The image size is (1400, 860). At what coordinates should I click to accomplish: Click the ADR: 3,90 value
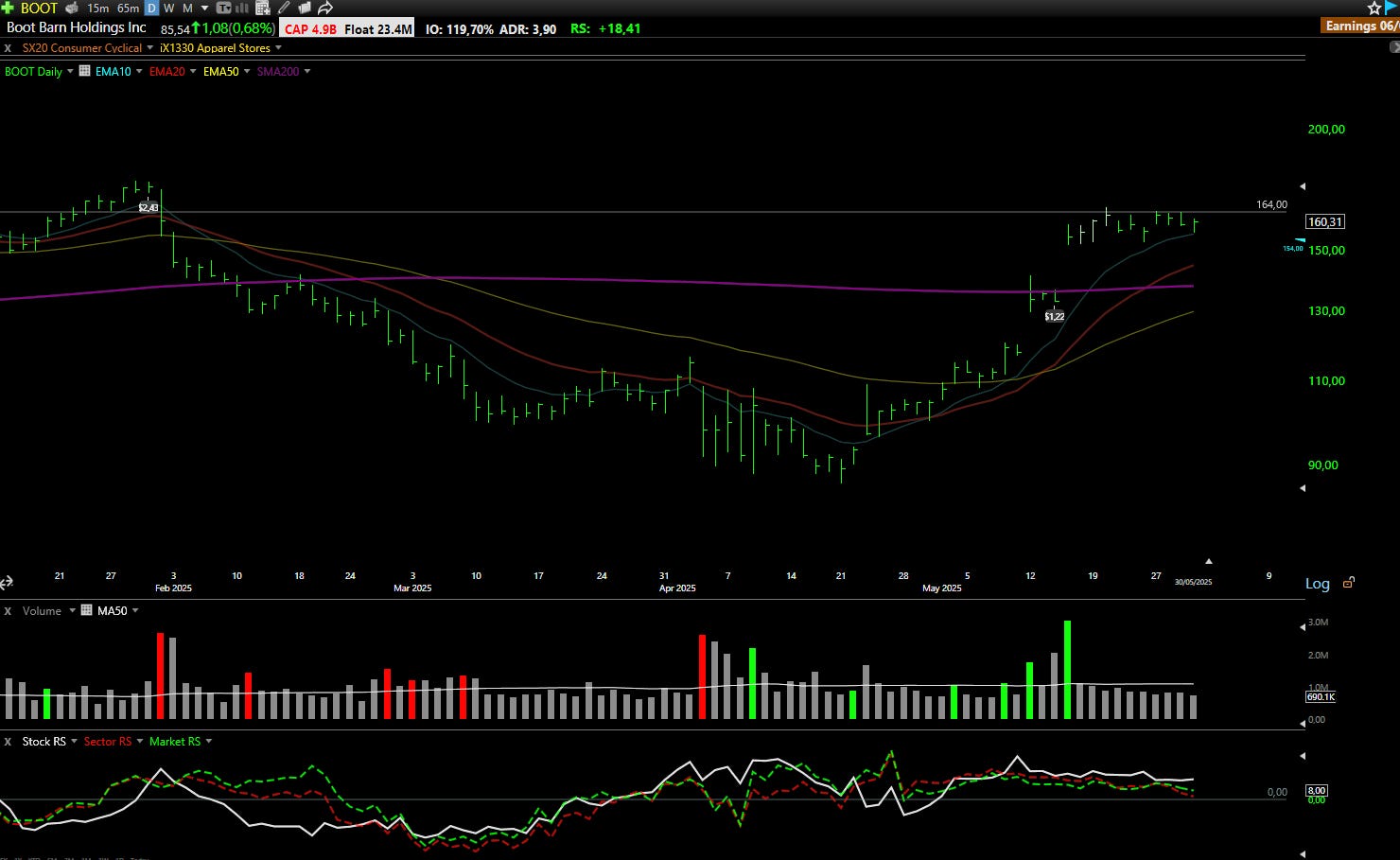point(528,29)
